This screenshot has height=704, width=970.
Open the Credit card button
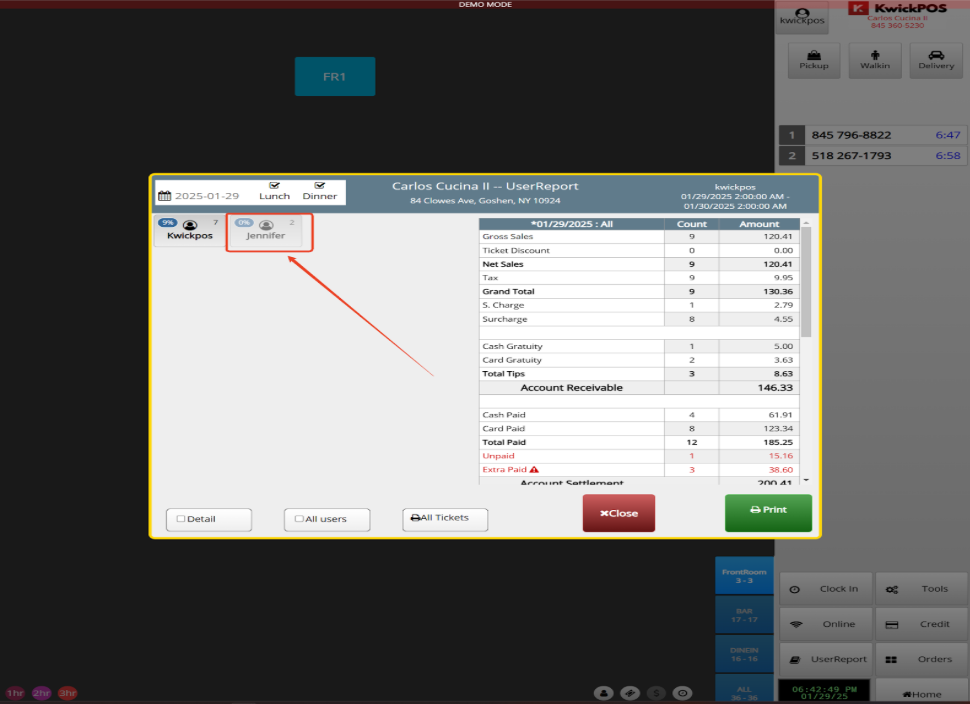pos(922,624)
